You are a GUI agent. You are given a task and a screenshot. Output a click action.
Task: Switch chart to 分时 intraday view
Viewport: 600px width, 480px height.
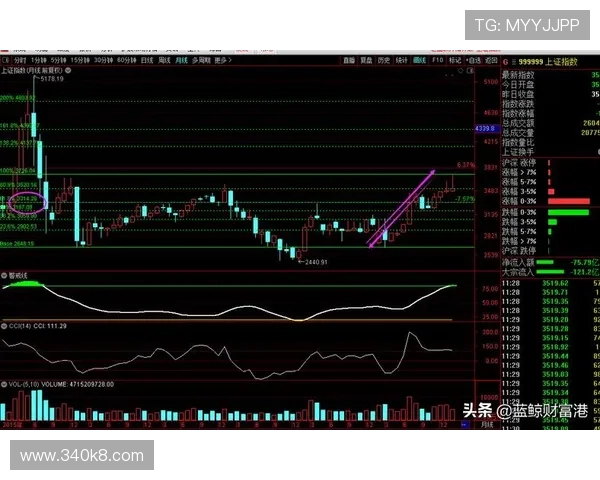pyautogui.click(x=20, y=60)
